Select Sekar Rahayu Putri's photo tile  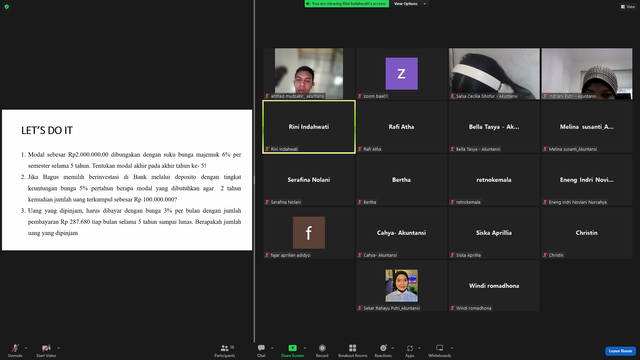(402, 286)
